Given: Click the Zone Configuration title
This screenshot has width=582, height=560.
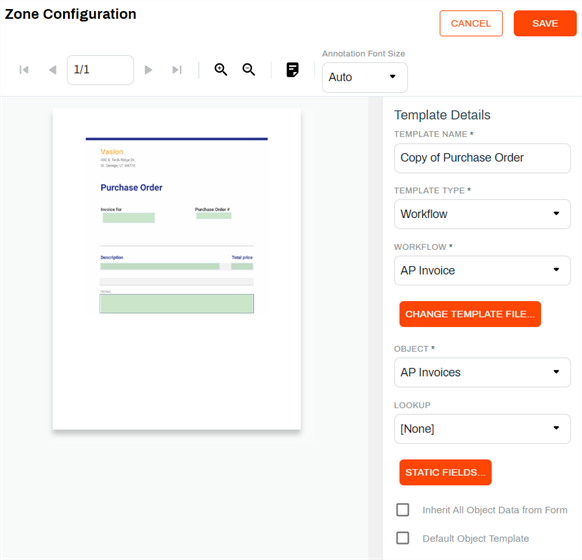Looking at the screenshot, I should click(x=71, y=14).
